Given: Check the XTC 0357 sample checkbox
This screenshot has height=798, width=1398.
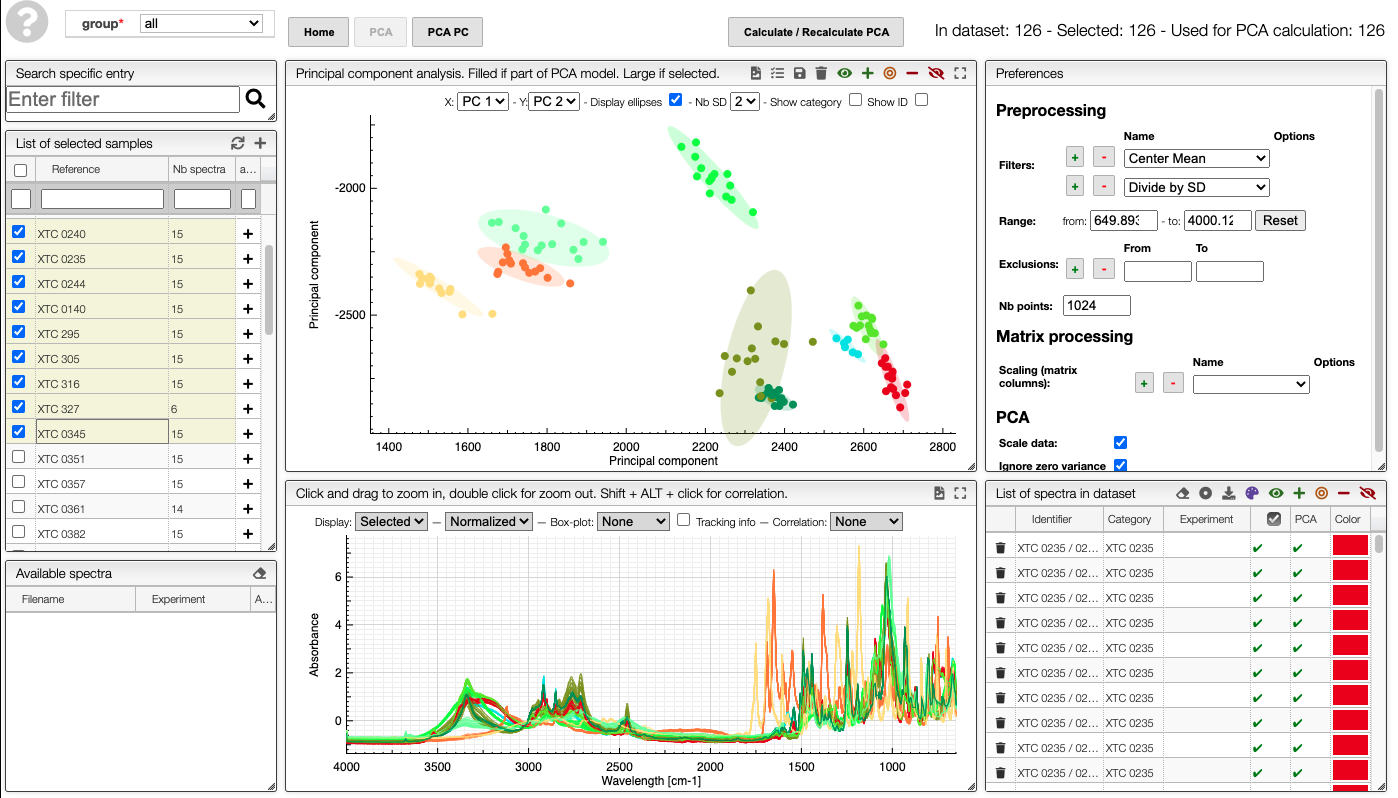Looking at the screenshot, I should [18, 482].
